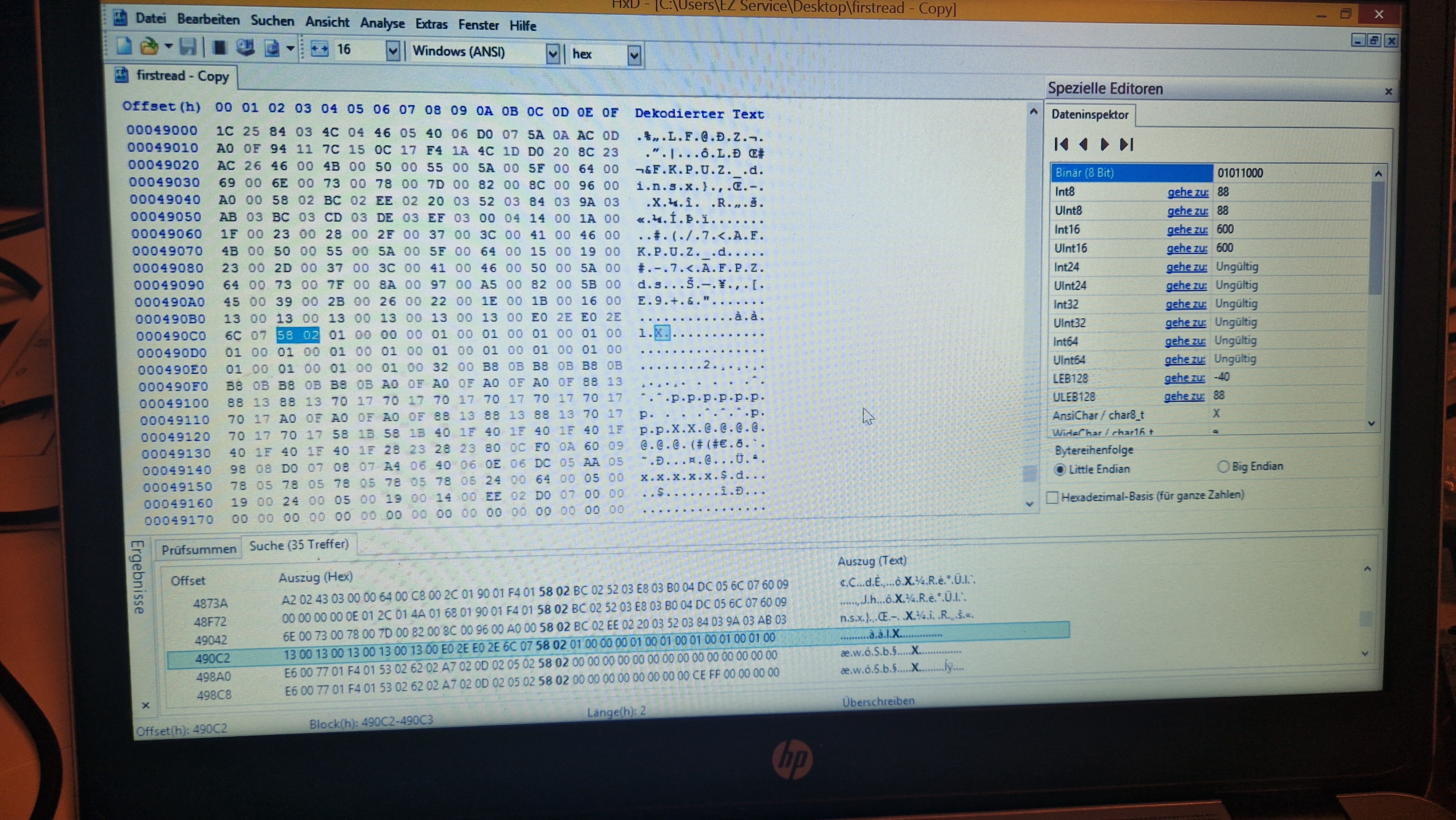Open main memory via the RAM chip icon
This screenshot has width=1456, height=820.
219,47
